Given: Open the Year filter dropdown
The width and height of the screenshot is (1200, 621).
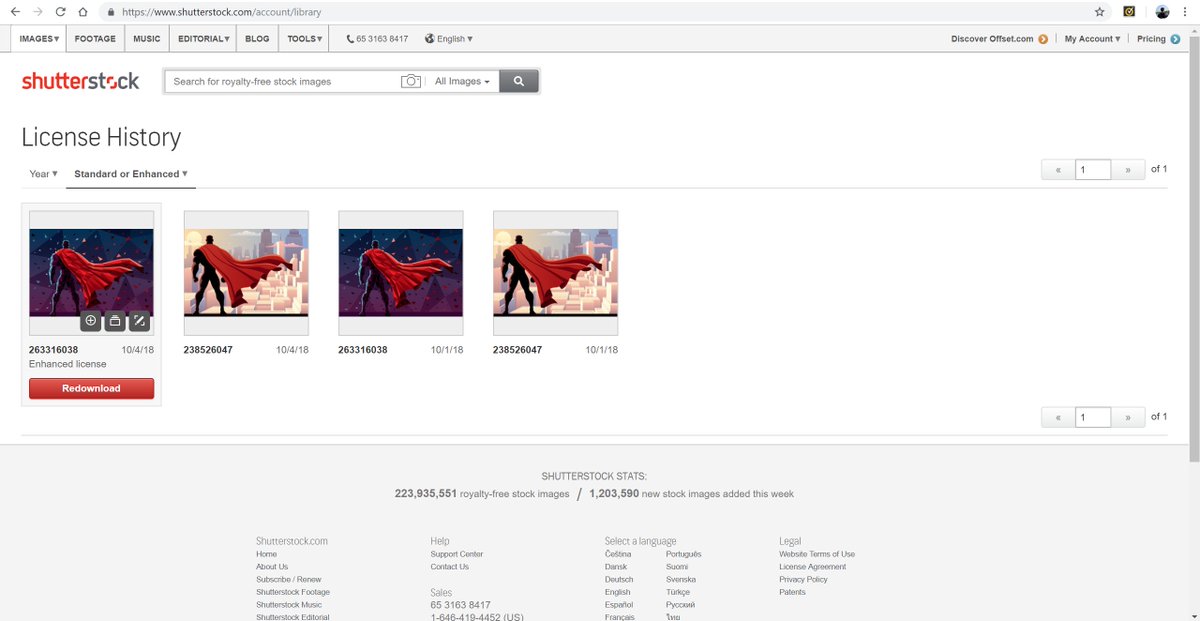Looking at the screenshot, I should pyautogui.click(x=43, y=174).
